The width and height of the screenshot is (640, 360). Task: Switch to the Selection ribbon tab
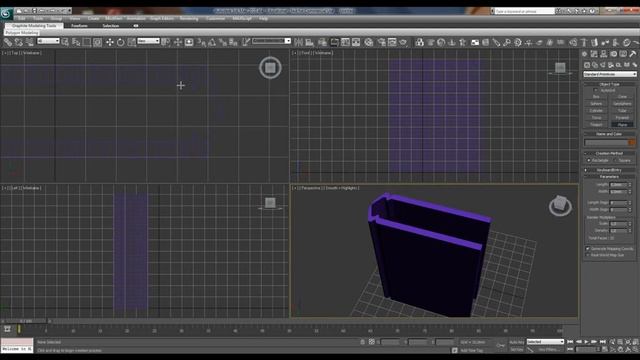tap(111, 25)
